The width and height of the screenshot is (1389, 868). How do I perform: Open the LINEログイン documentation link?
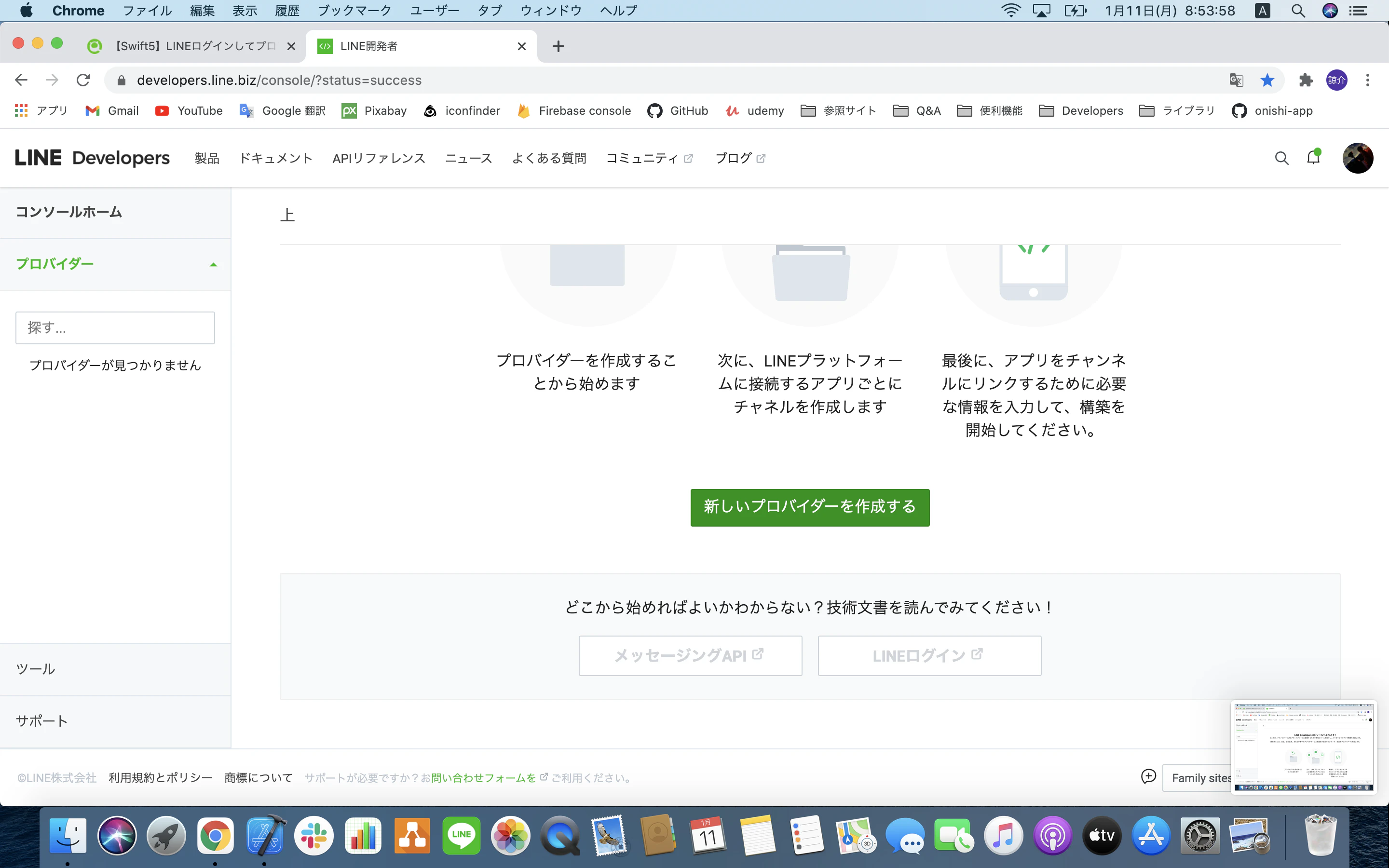(929, 655)
